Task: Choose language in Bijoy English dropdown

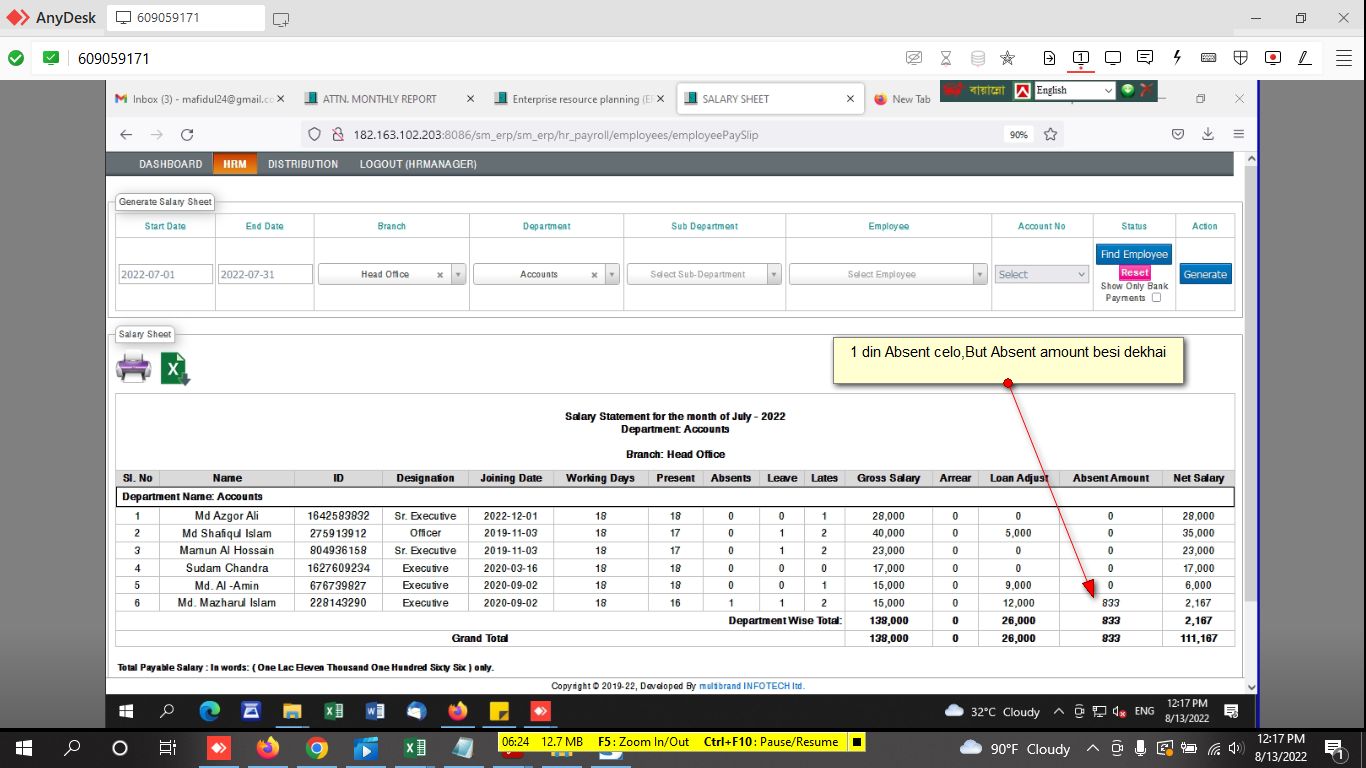Action: (1074, 90)
